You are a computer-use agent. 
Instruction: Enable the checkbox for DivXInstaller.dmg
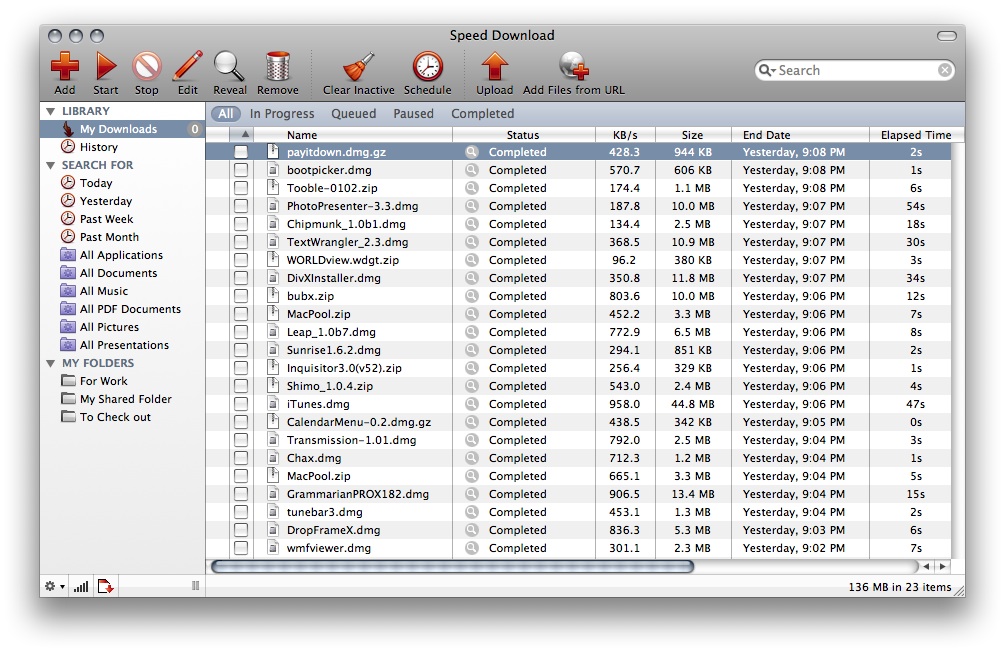point(241,278)
